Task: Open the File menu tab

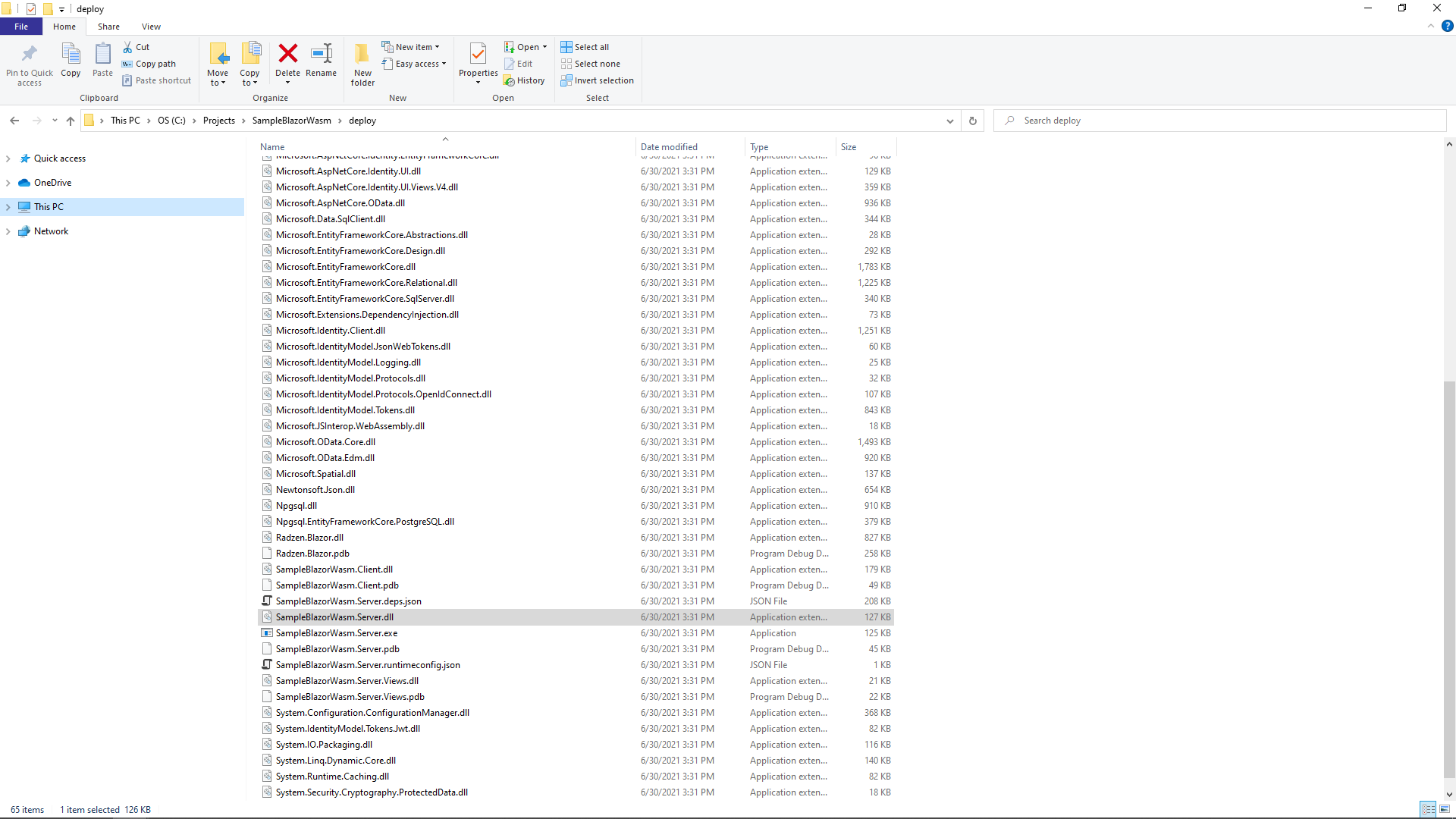Action: pos(21,27)
